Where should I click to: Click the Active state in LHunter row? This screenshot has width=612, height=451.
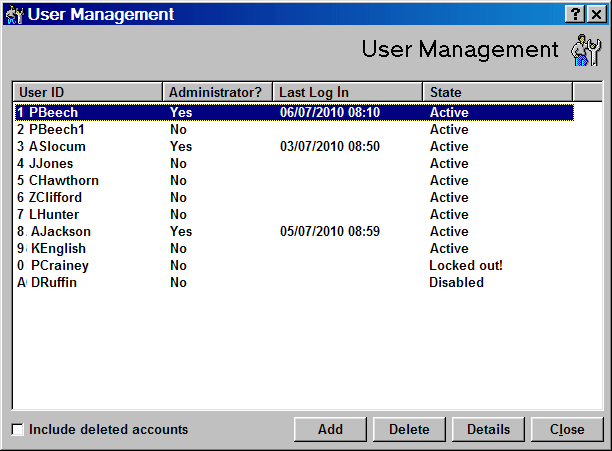point(449,214)
